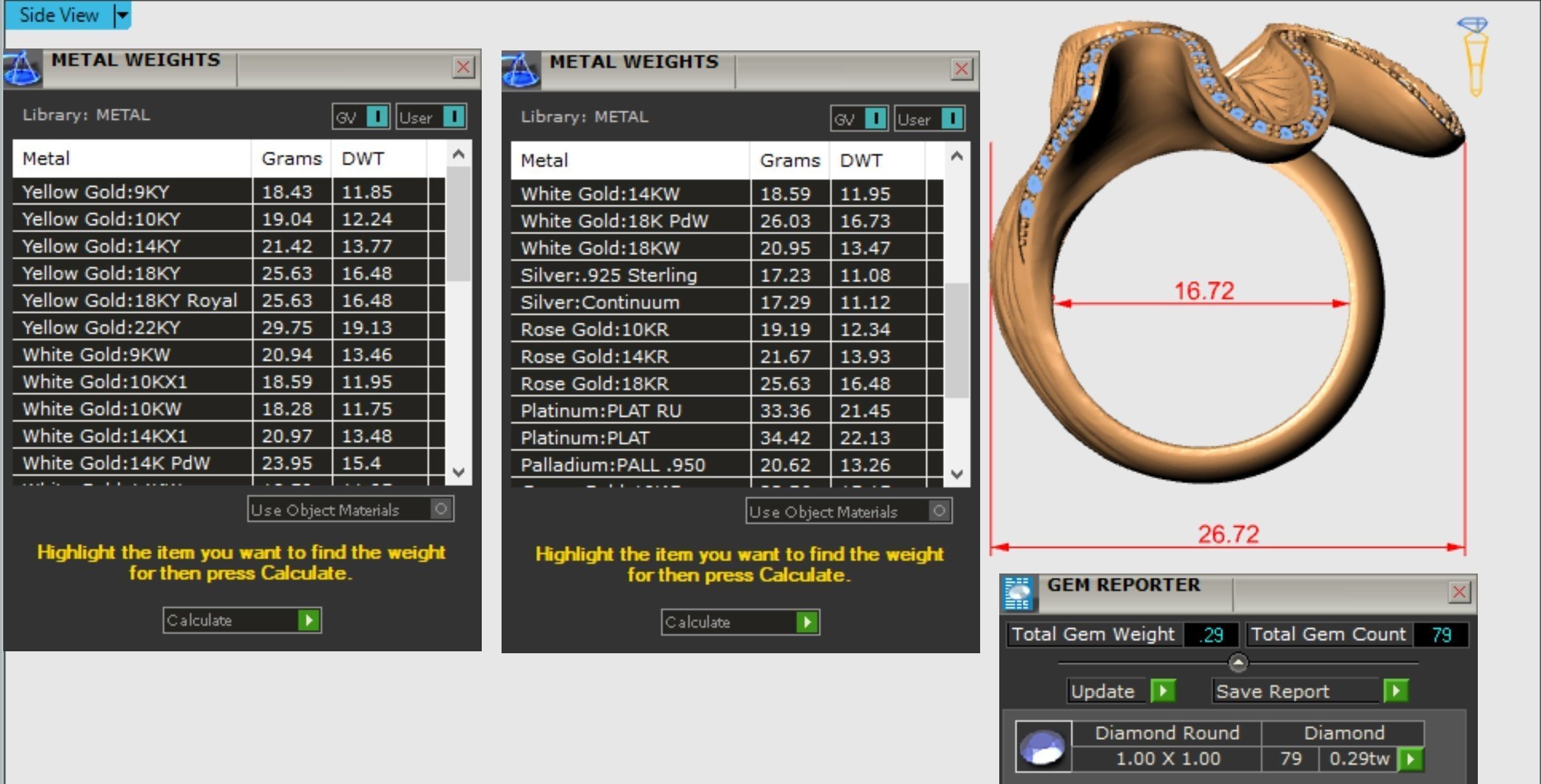The height and width of the screenshot is (784, 1541).
Task: Select Yellow Gold:18KY Royal row
Action: click(228, 300)
